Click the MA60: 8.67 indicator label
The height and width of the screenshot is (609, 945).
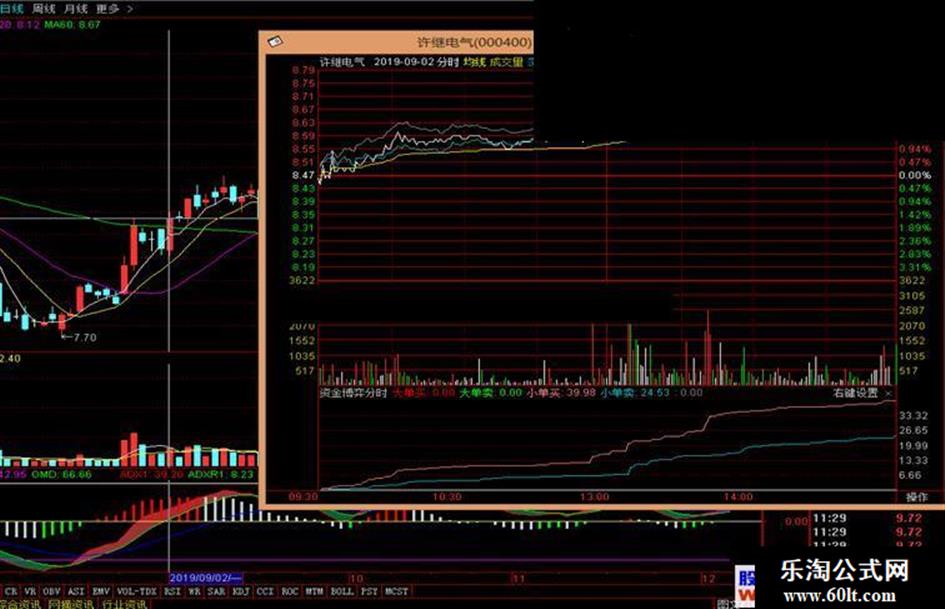(72, 25)
